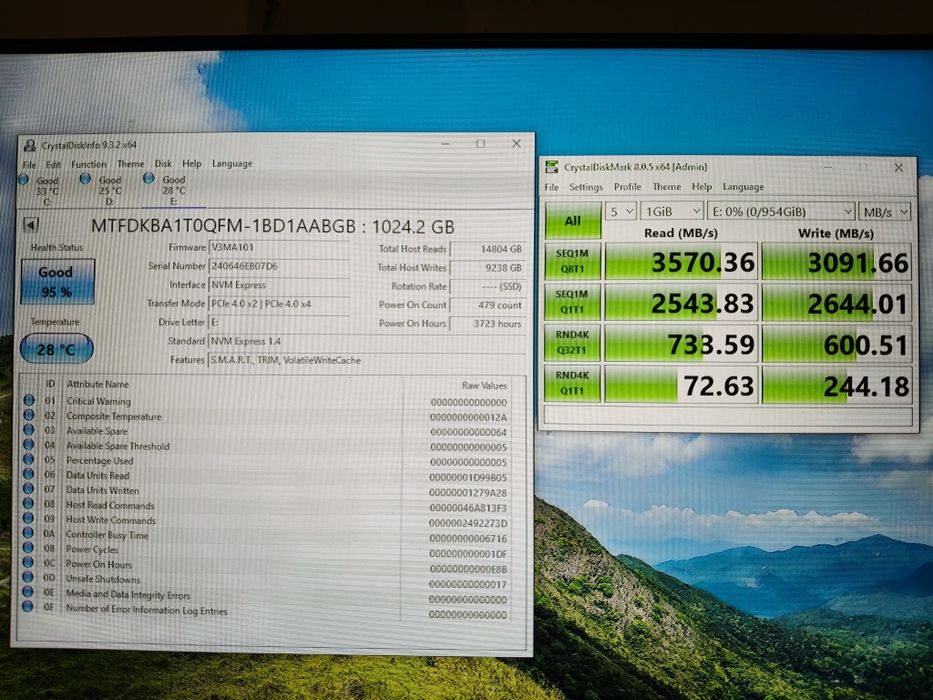Click the Attribute Name column header
The height and width of the screenshot is (700, 933).
point(98,384)
